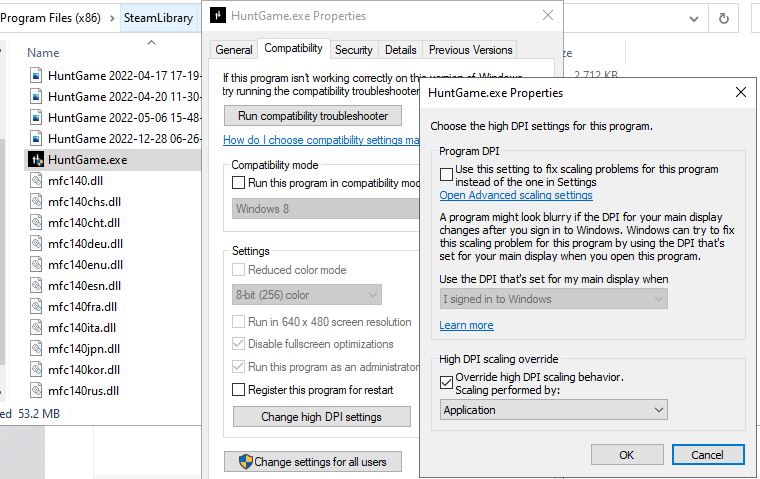The width and height of the screenshot is (760, 479).
Task: Enable Program DPI scaling fix checkbox
Action: pyautogui.click(x=447, y=175)
